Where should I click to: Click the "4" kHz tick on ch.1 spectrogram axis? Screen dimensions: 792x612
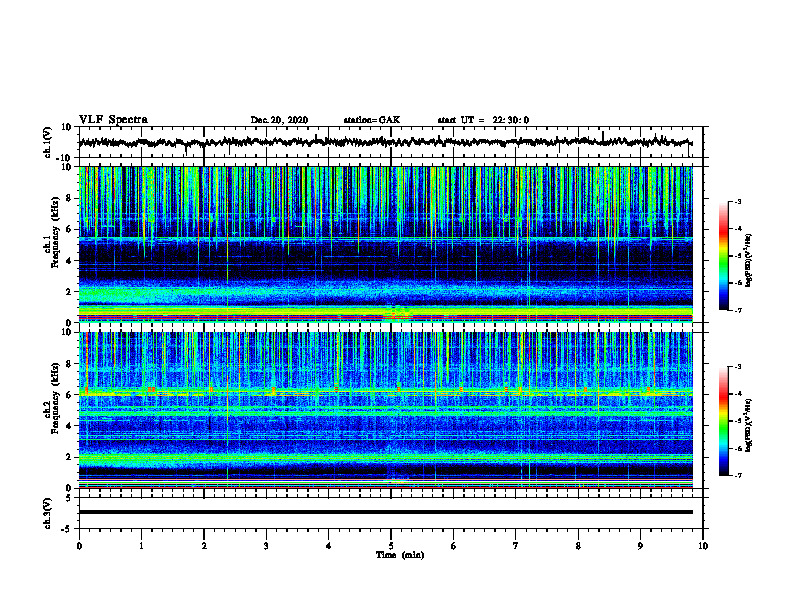click(69, 261)
